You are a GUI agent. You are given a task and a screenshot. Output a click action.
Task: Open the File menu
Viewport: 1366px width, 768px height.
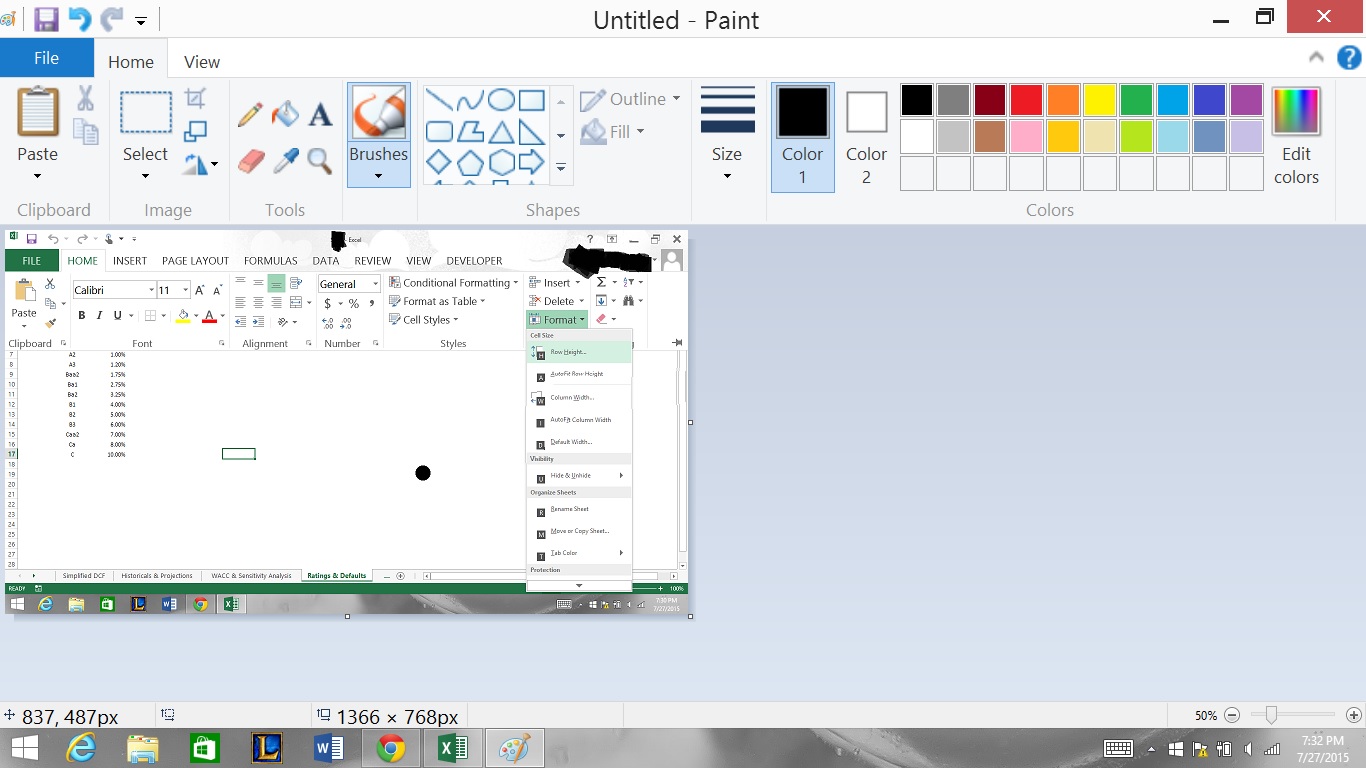tap(46, 58)
